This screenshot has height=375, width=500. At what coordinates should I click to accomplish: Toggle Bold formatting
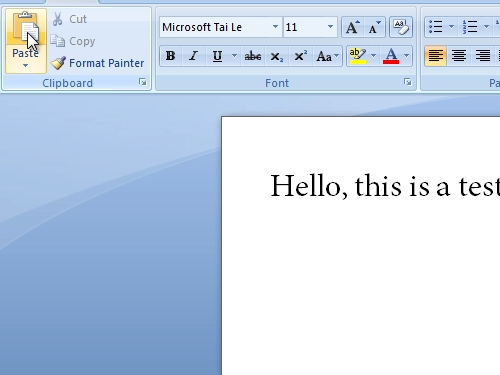click(x=171, y=56)
